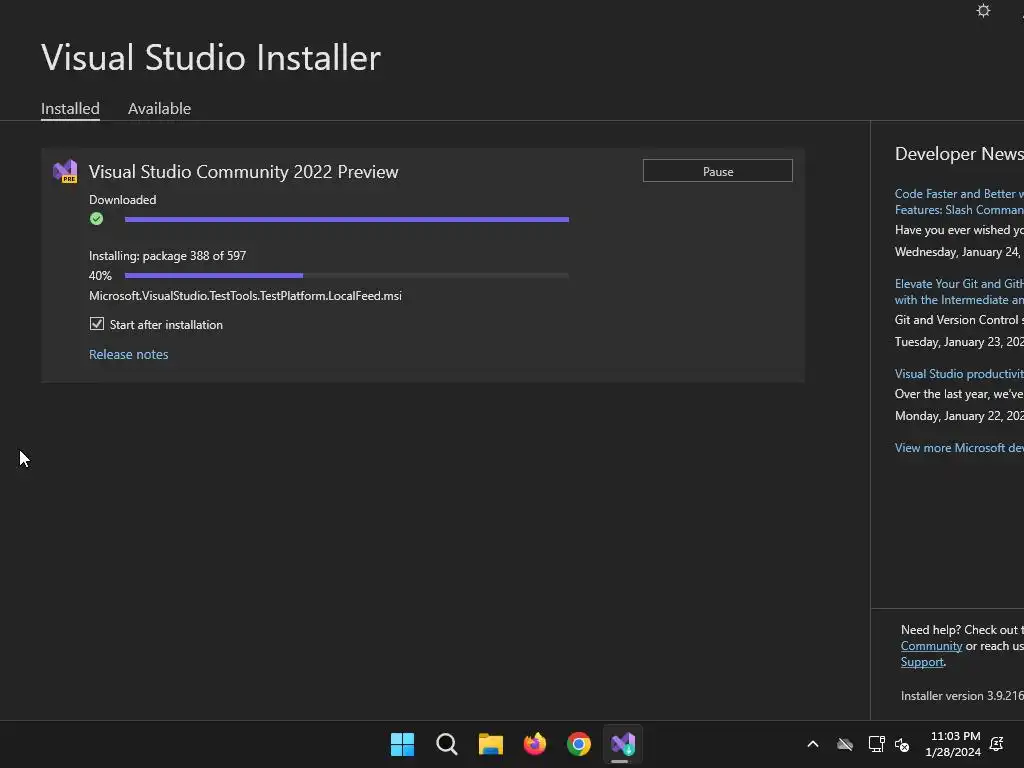The width and height of the screenshot is (1024, 768).
Task: Open the Windows Start menu
Action: (x=402, y=744)
